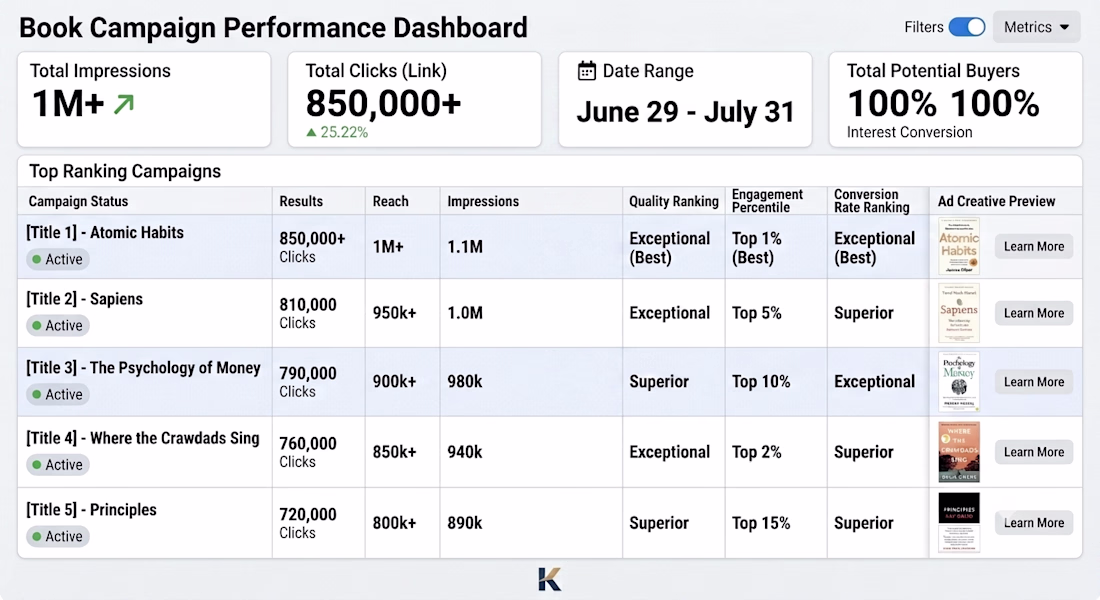Click the Conversion Rate Ranking column header
Screen dimensions: 1100x600
point(871,201)
